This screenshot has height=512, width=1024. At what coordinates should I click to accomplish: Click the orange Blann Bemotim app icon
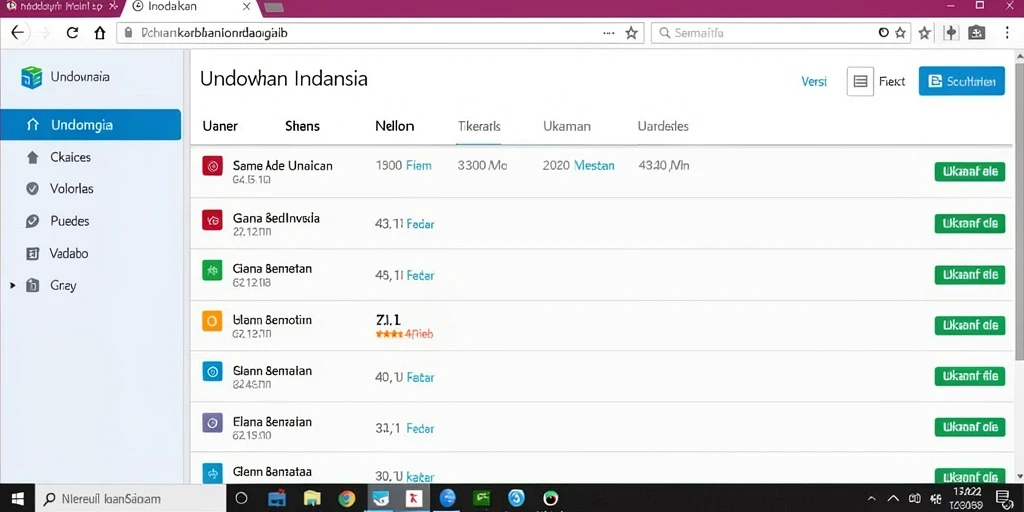pos(212,321)
